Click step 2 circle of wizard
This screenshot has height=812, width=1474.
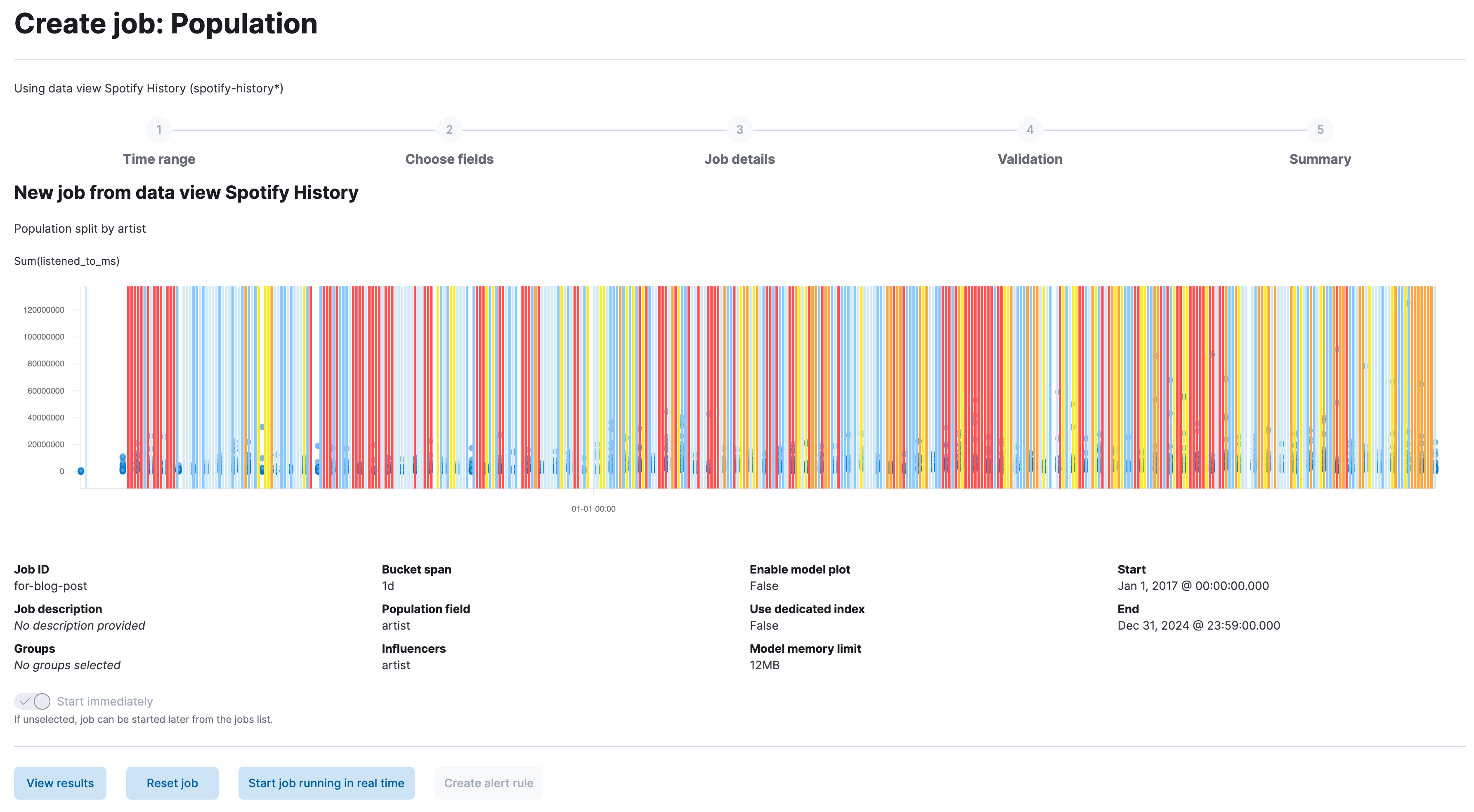pos(449,130)
